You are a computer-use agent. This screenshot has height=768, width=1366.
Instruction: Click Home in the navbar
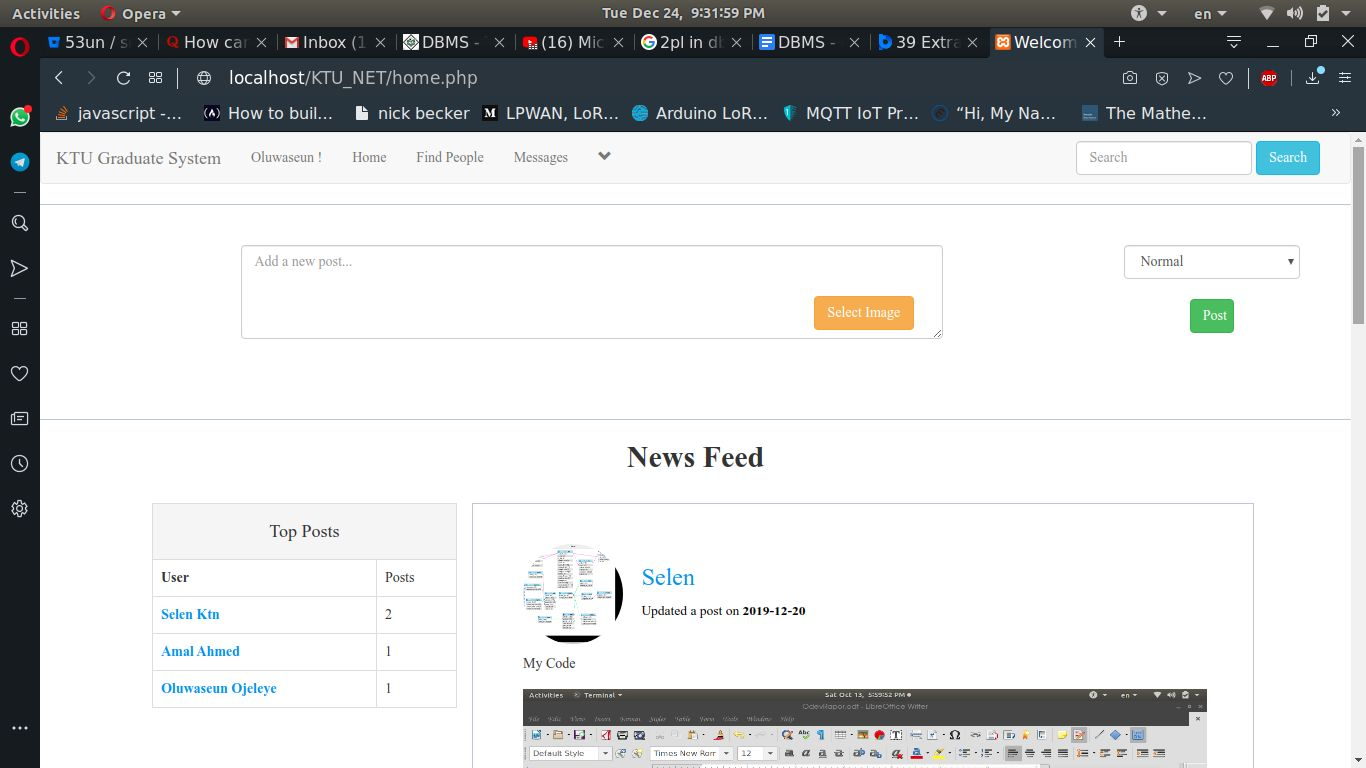point(369,157)
